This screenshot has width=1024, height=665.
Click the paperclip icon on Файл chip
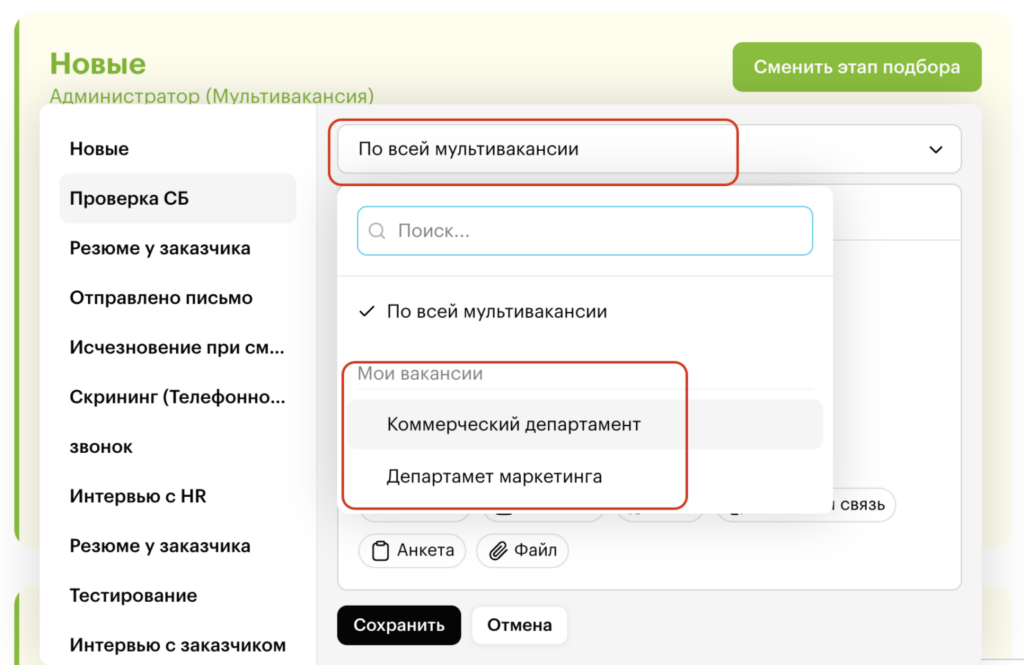tap(497, 550)
